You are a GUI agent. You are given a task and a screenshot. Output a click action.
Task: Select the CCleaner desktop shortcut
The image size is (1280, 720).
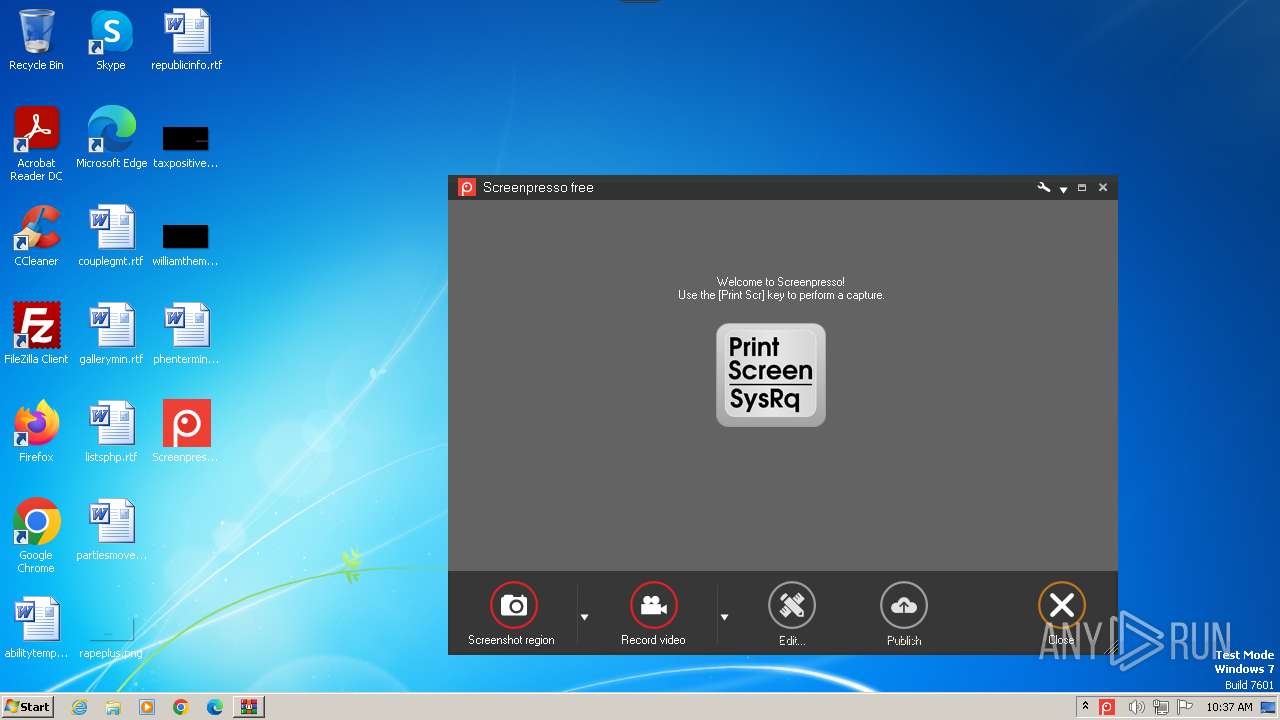click(x=36, y=236)
